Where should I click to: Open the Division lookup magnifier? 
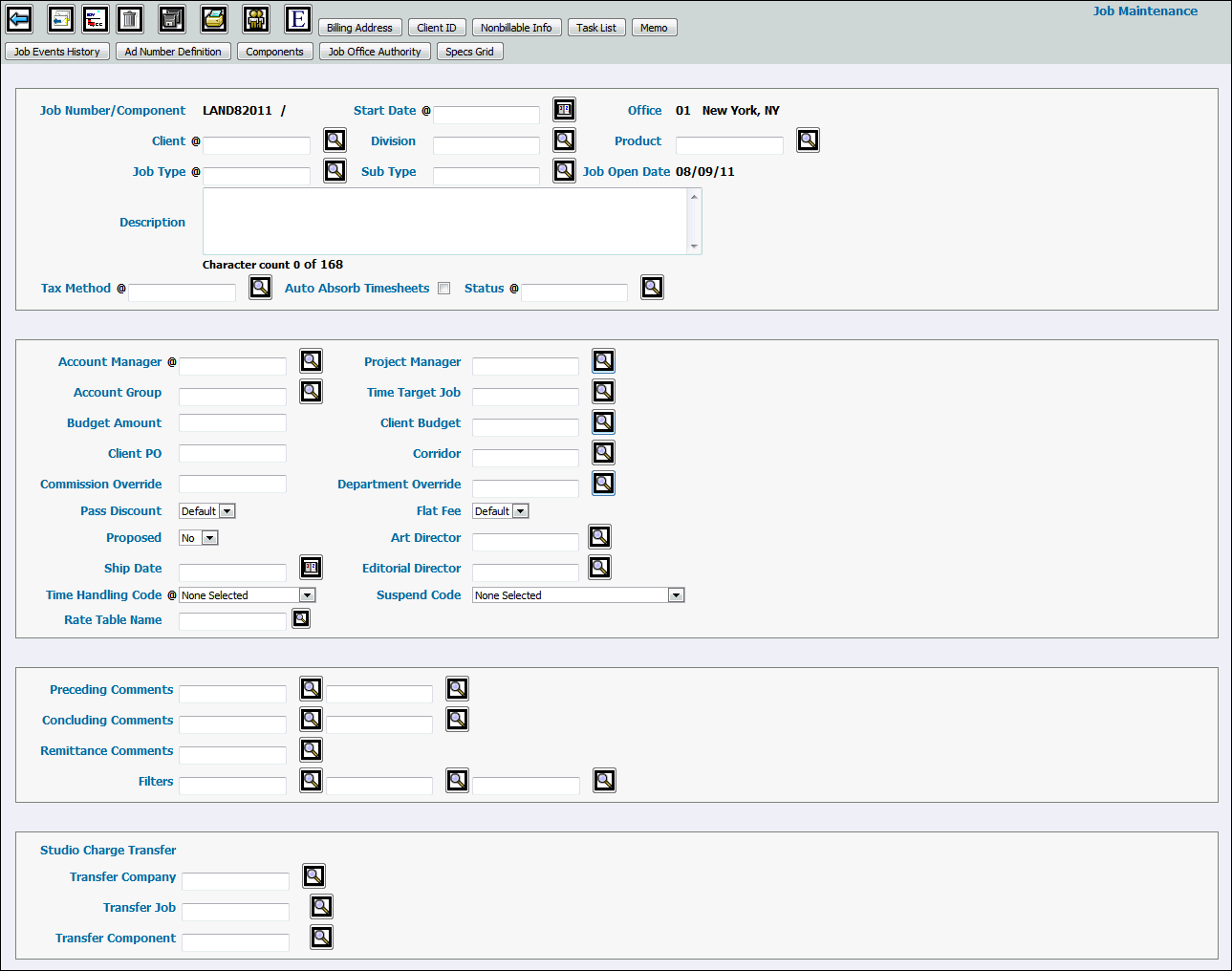(565, 140)
